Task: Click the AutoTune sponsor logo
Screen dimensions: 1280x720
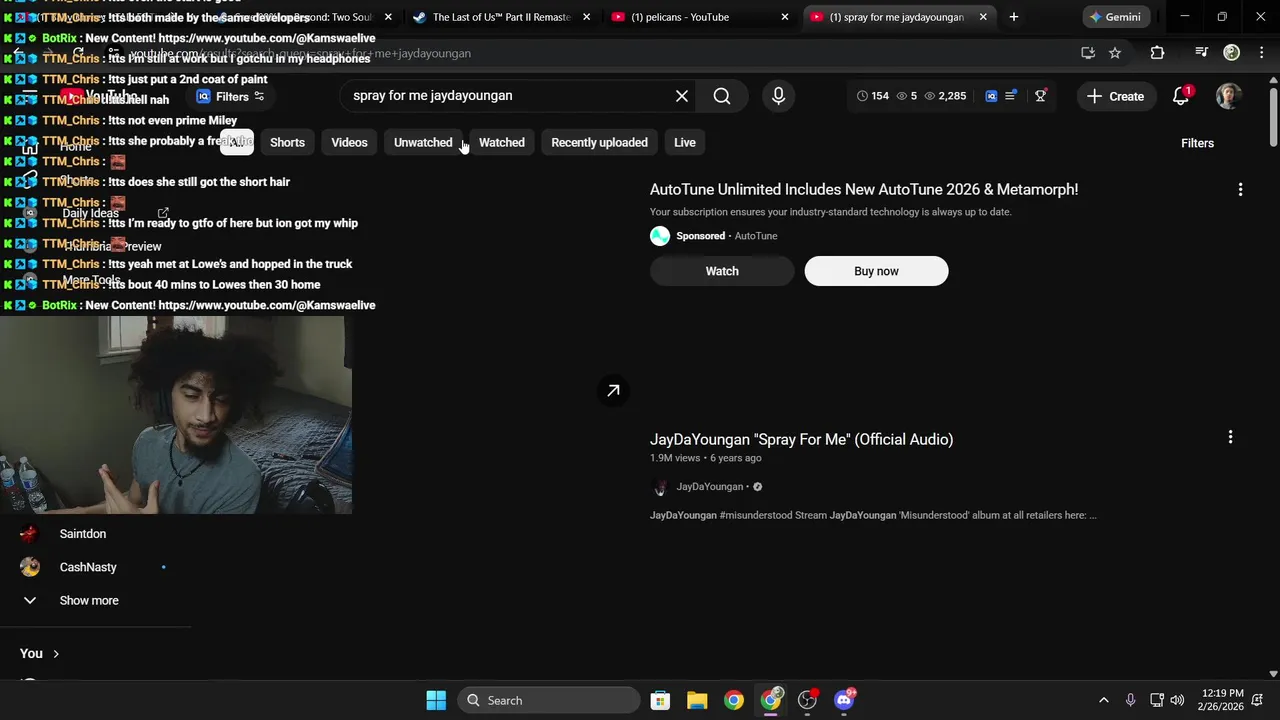Action: 660,236
